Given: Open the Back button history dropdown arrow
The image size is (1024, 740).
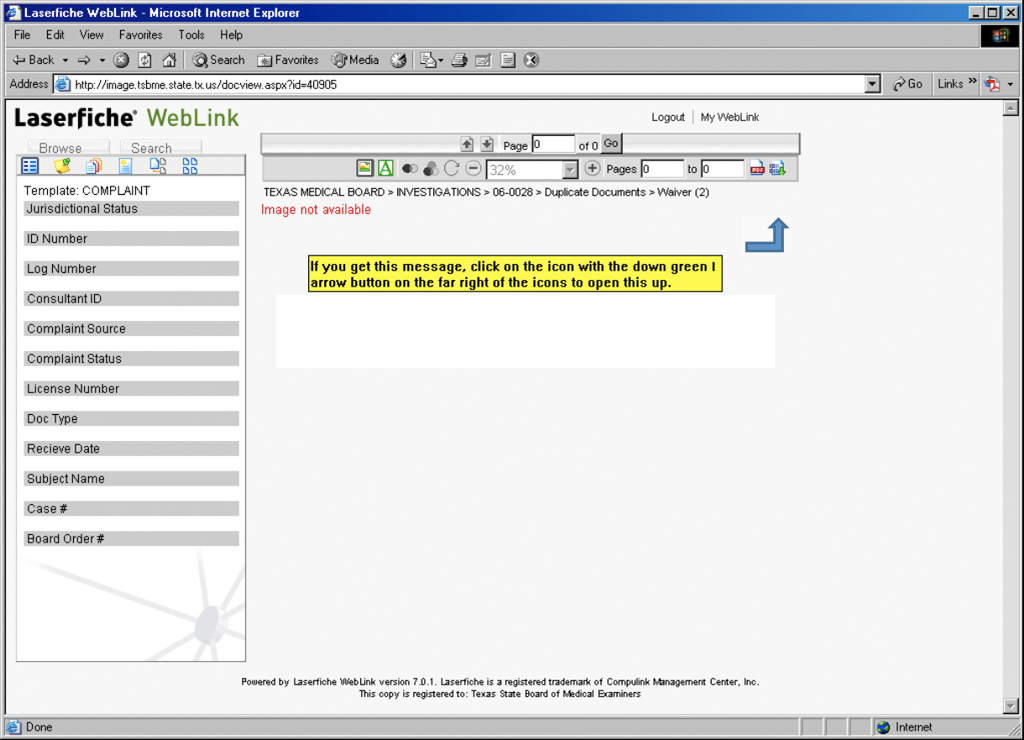Looking at the screenshot, I should pyautogui.click(x=66, y=60).
